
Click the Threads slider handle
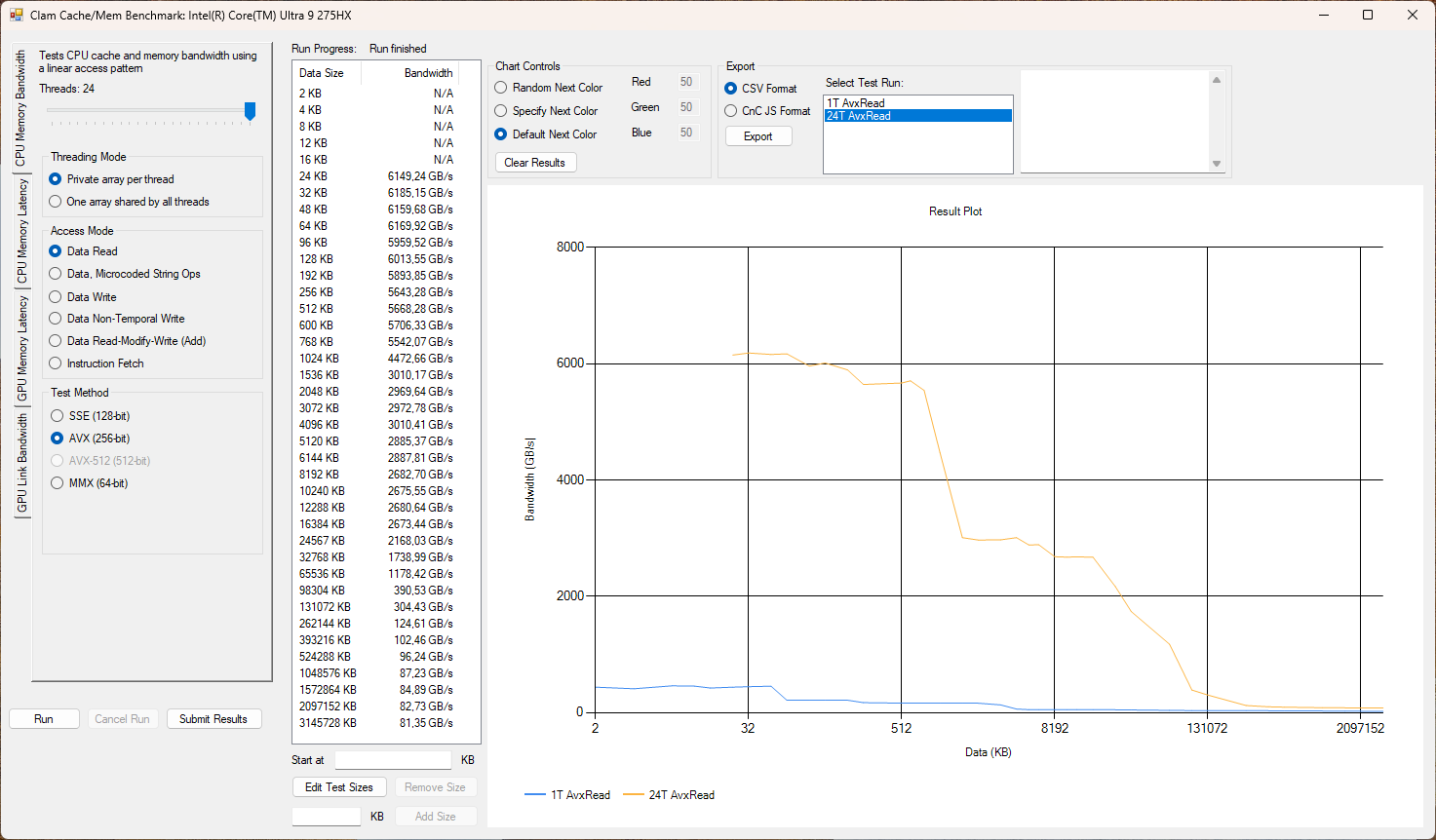pyautogui.click(x=250, y=111)
